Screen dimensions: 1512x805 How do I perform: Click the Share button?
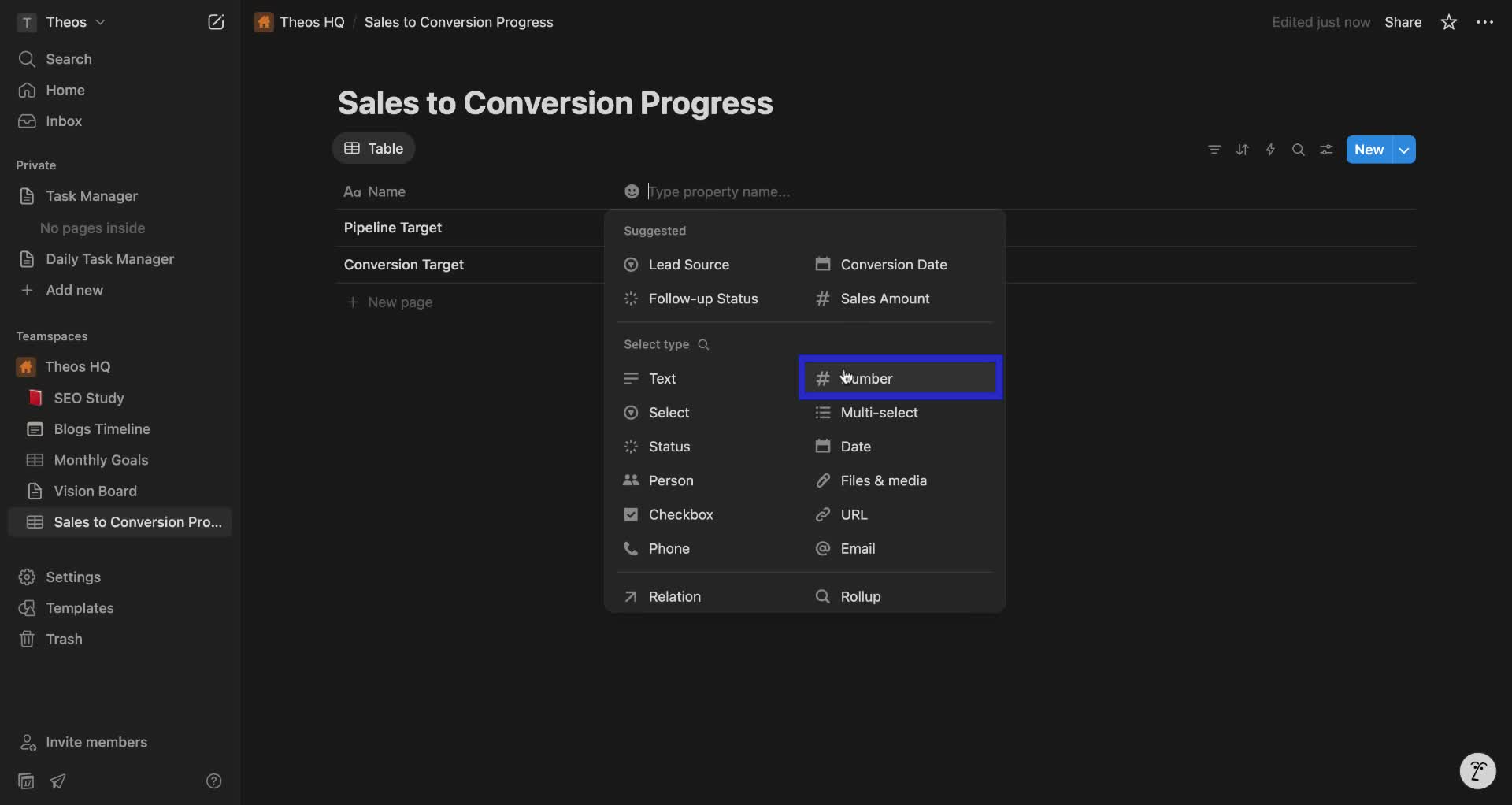1403,22
